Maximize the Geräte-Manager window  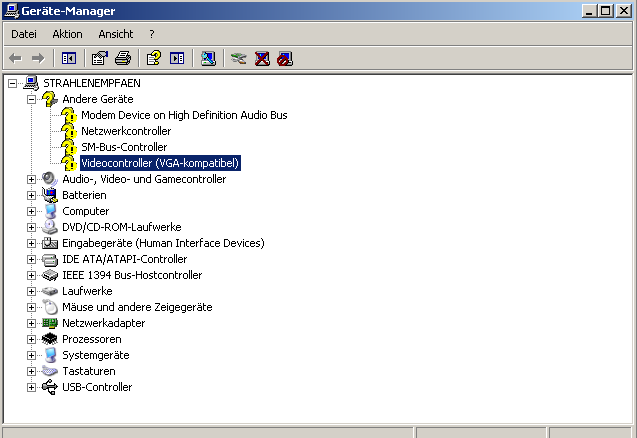(x=605, y=11)
